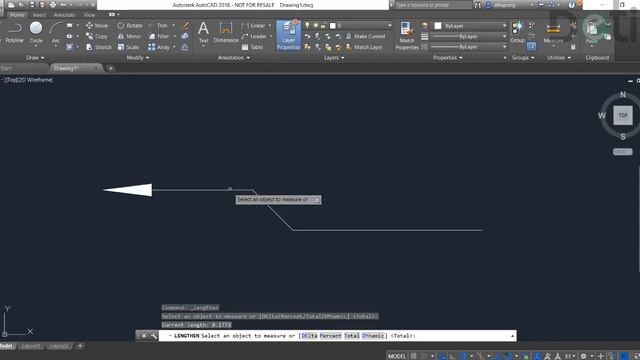This screenshot has width=640, height=360.
Task: Close the command line with X
Action: coord(144,336)
